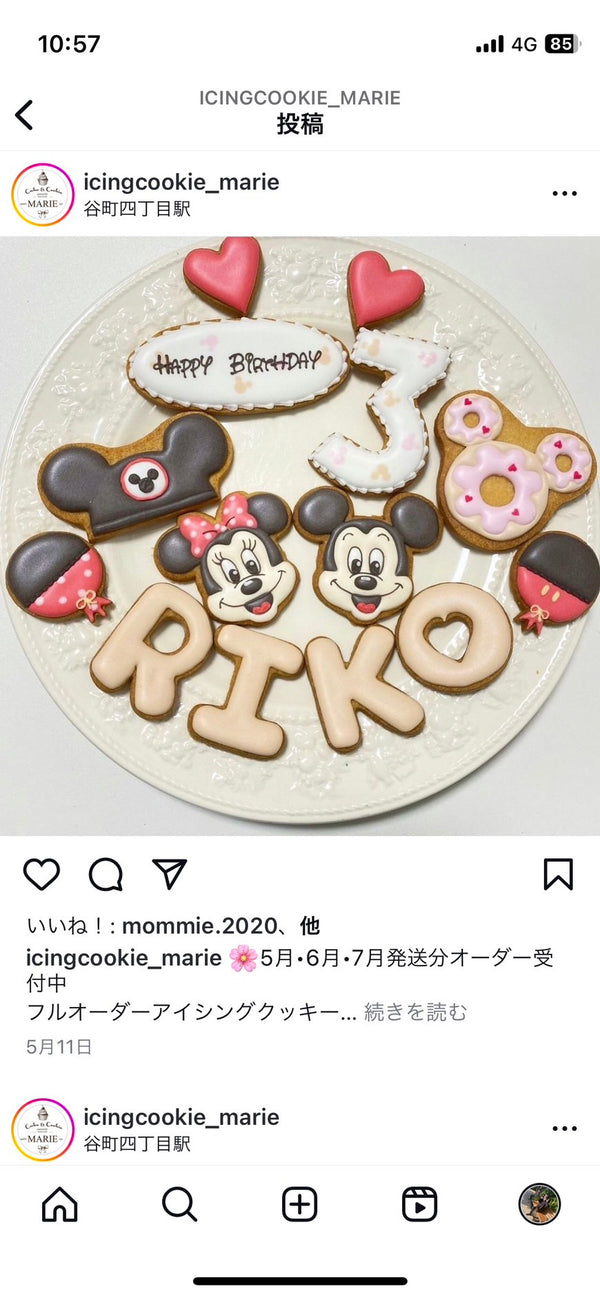Open the Reels tab icon
This screenshot has height=1298, width=600.
coord(420,1204)
